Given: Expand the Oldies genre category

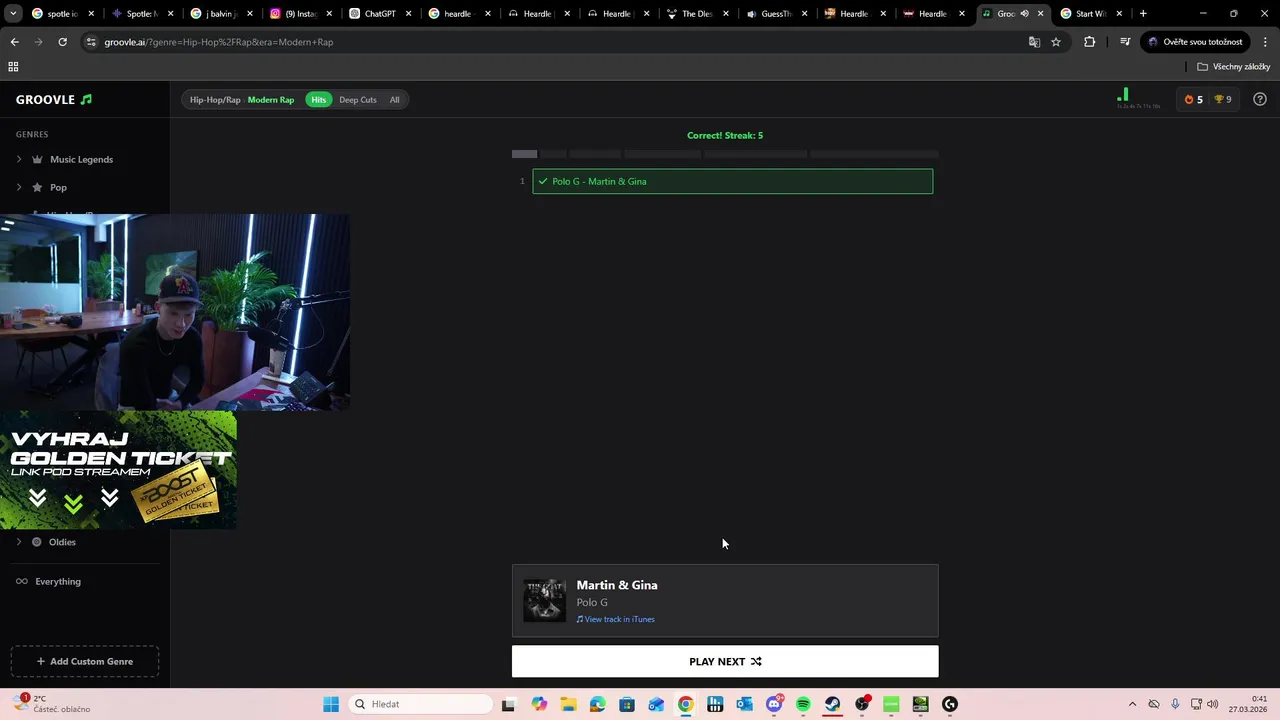Looking at the screenshot, I should [x=18, y=542].
